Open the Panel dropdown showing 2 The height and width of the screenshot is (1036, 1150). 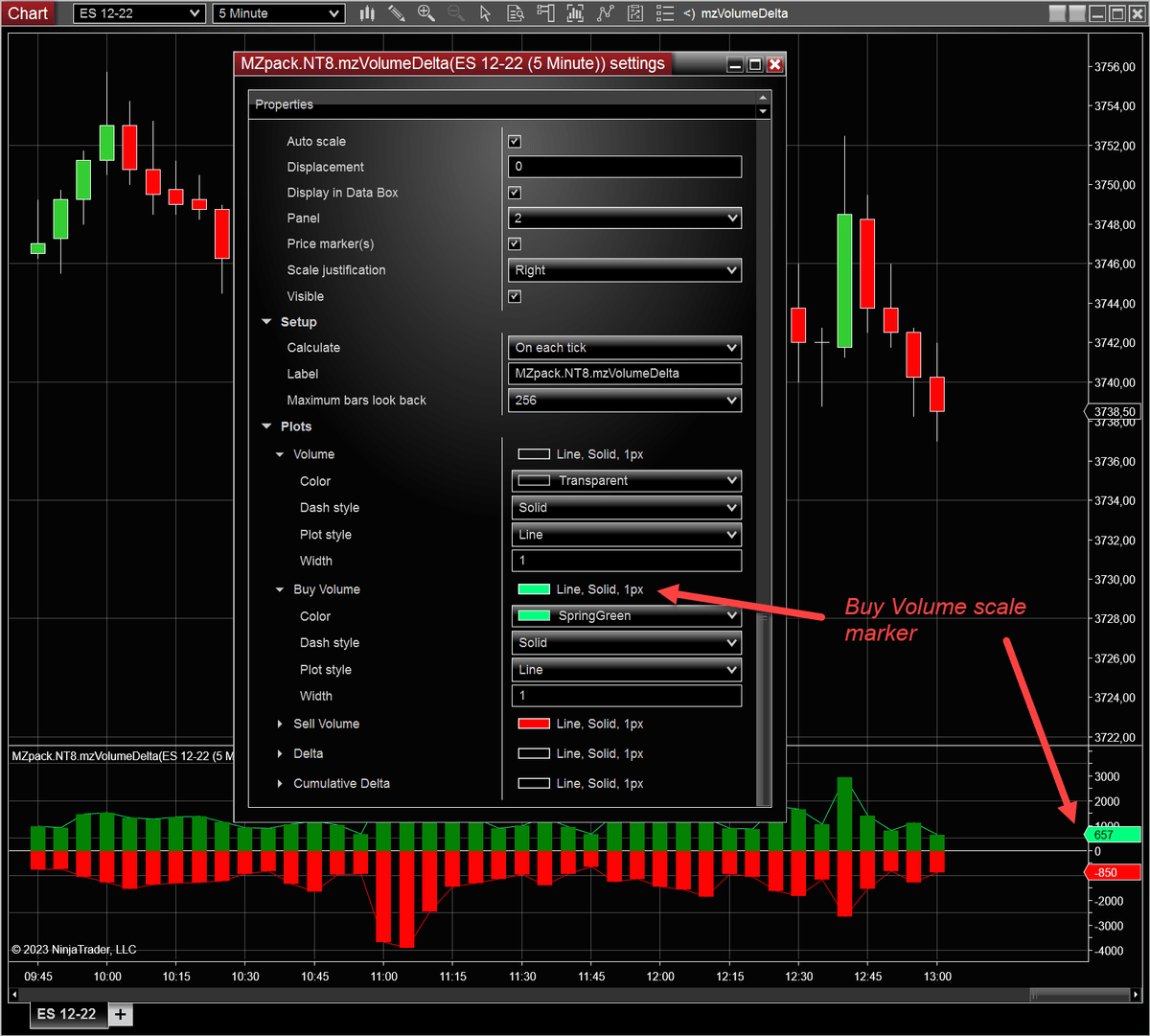coord(625,219)
